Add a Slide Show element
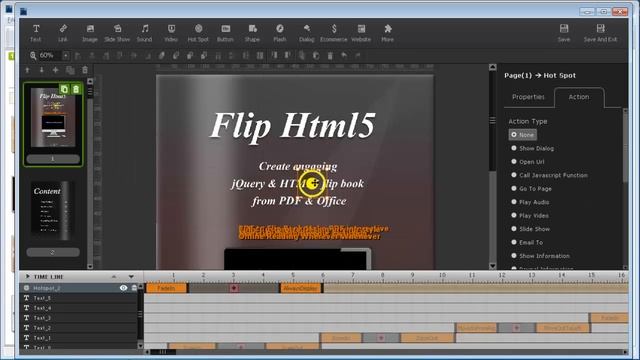 click(117, 33)
